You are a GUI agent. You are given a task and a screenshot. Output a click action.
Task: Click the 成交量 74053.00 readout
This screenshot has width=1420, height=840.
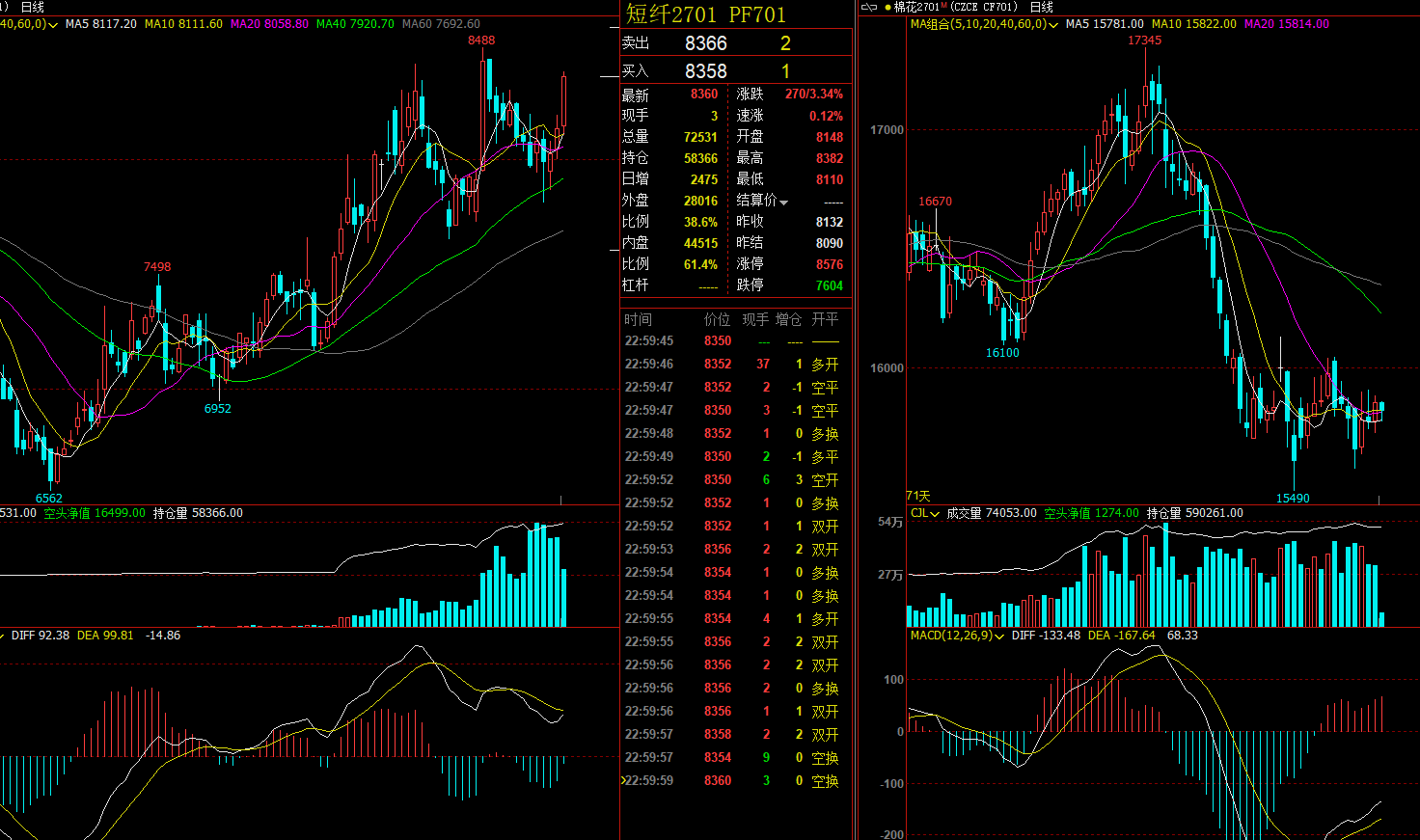coord(992,513)
